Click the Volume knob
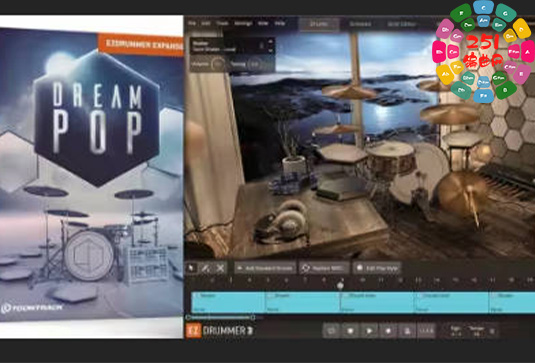535x363 pixels. [218, 64]
